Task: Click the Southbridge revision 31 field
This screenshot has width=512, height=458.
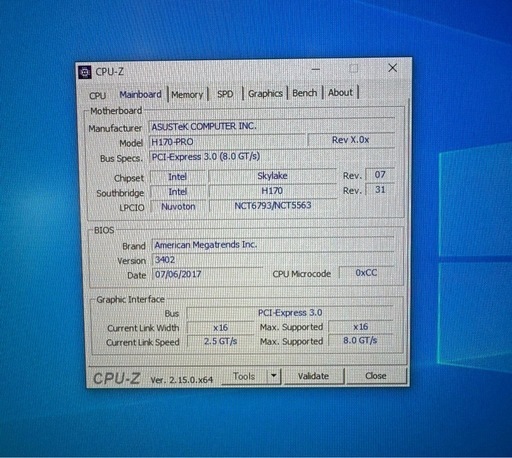Action: [380, 190]
